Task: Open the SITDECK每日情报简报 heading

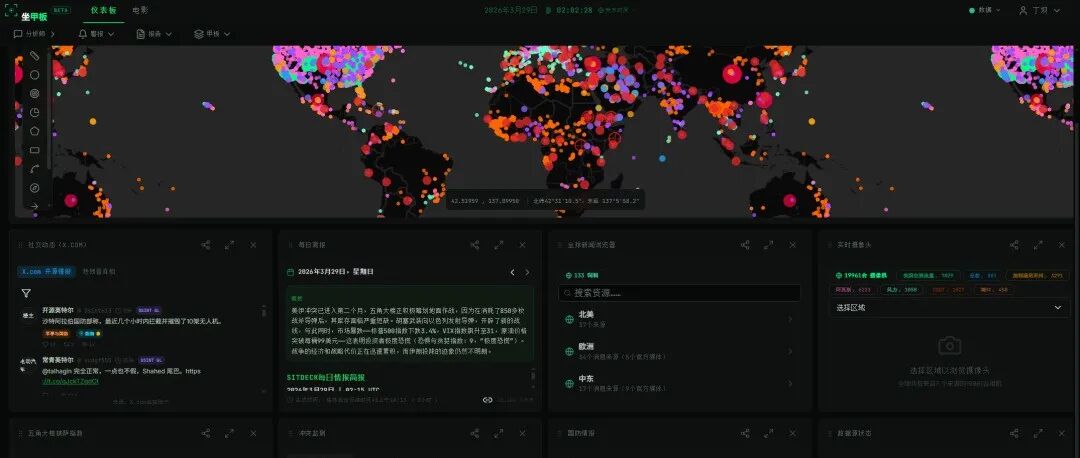Action: [x=326, y=377]
